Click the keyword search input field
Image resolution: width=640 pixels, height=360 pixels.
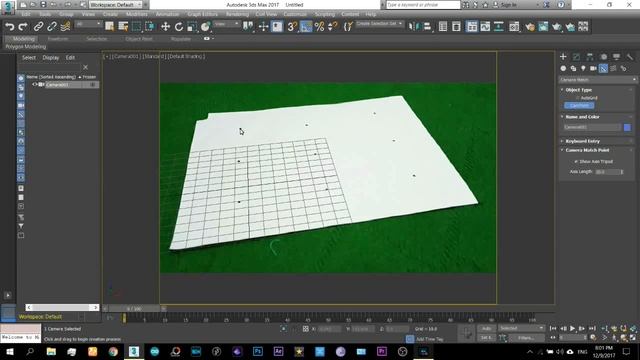point(423,5)
